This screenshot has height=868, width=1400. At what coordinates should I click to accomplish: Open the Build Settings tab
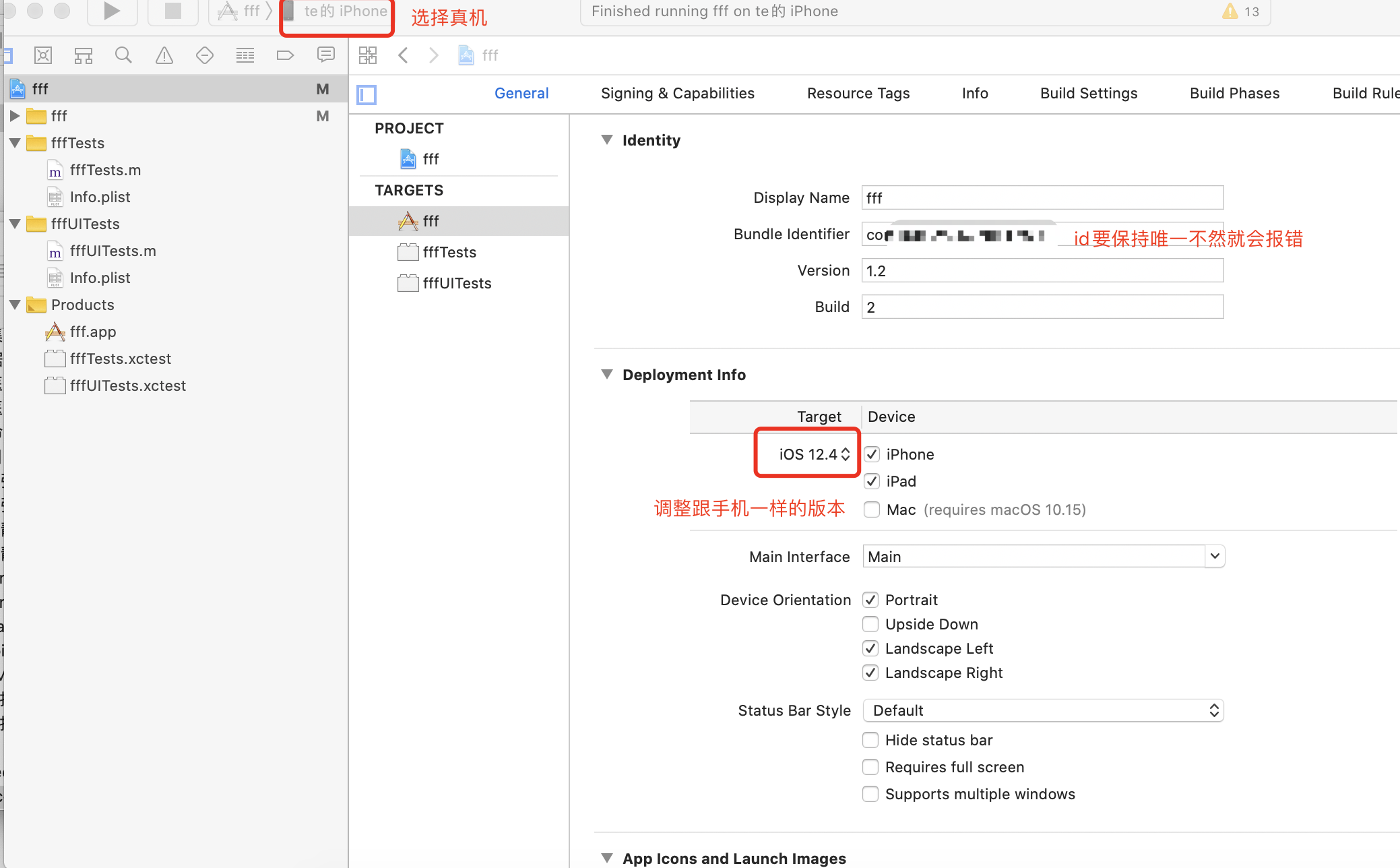(x=1088, y=93)
